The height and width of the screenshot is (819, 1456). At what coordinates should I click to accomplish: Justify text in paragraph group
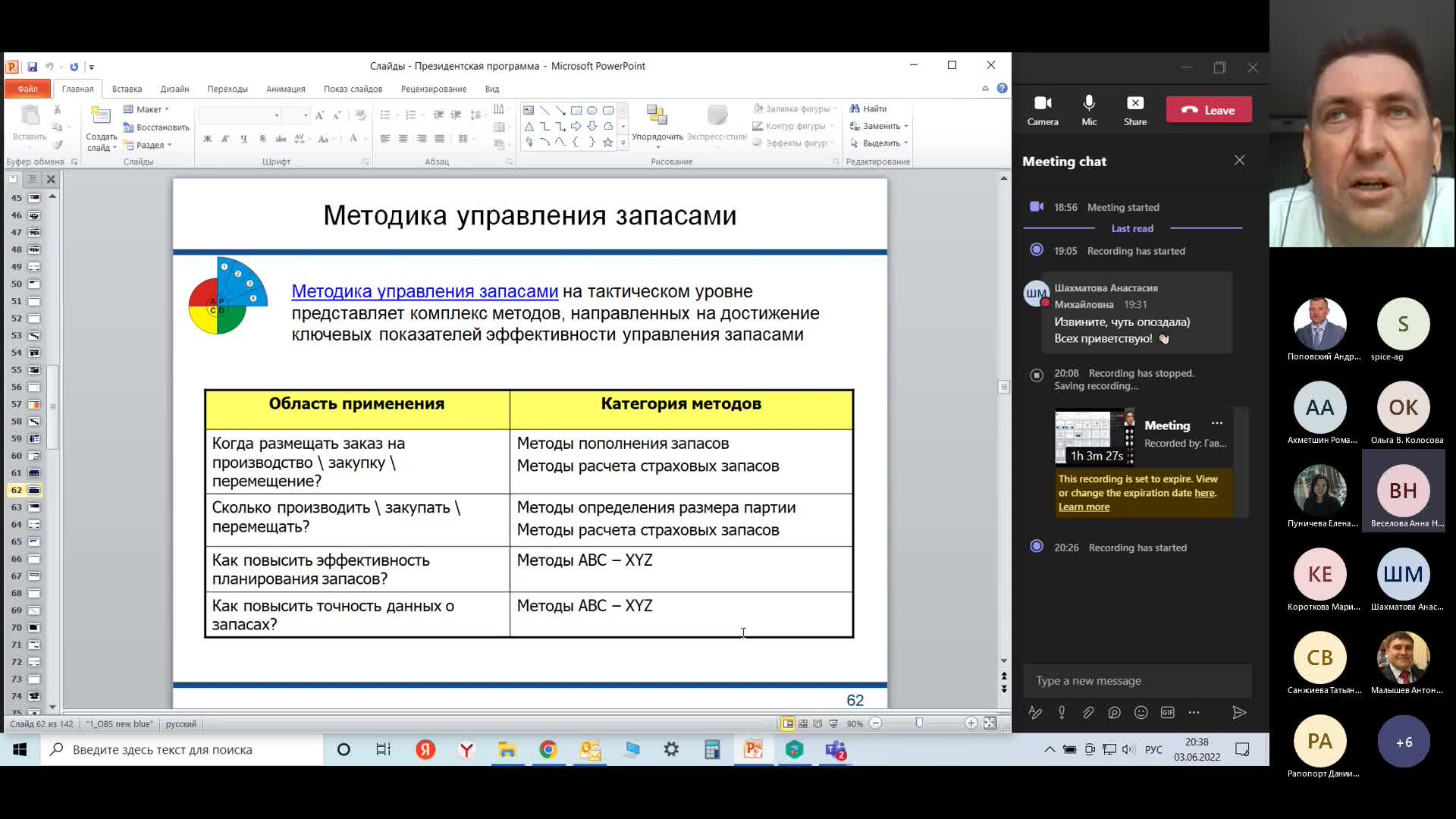coord(440,139)
